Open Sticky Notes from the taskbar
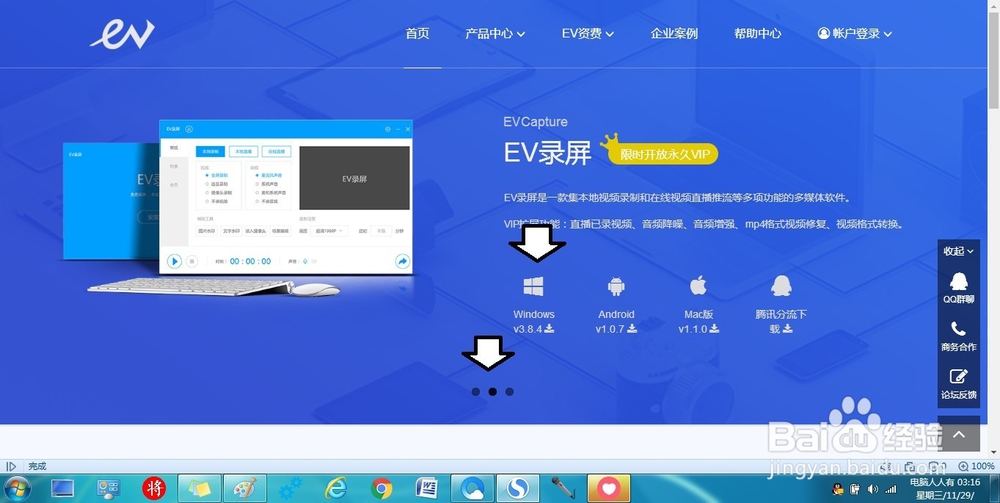1000x503 pixels. [200, 489]
